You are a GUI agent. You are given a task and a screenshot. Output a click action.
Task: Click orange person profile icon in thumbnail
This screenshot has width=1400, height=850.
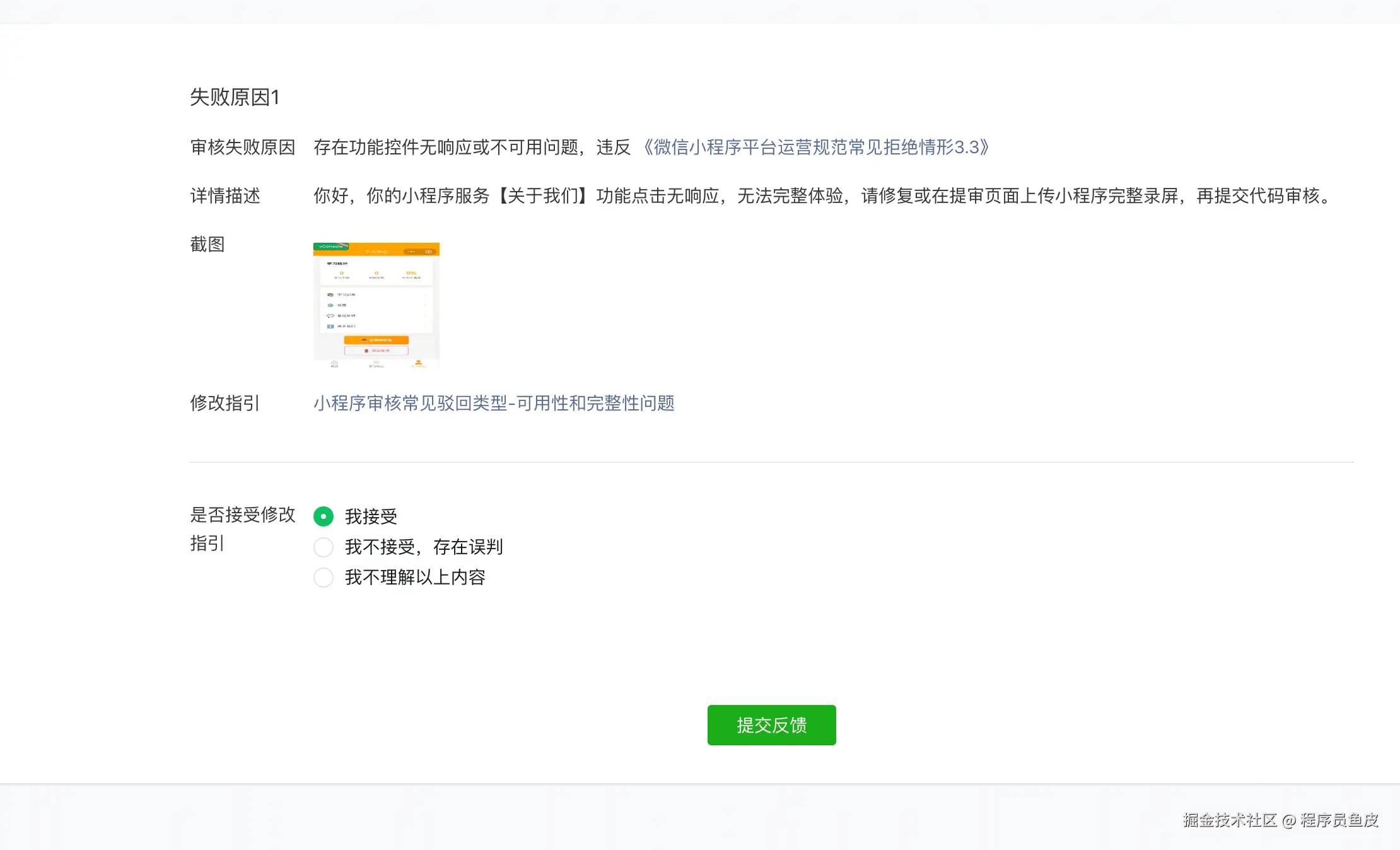click(x=418, y=364)
